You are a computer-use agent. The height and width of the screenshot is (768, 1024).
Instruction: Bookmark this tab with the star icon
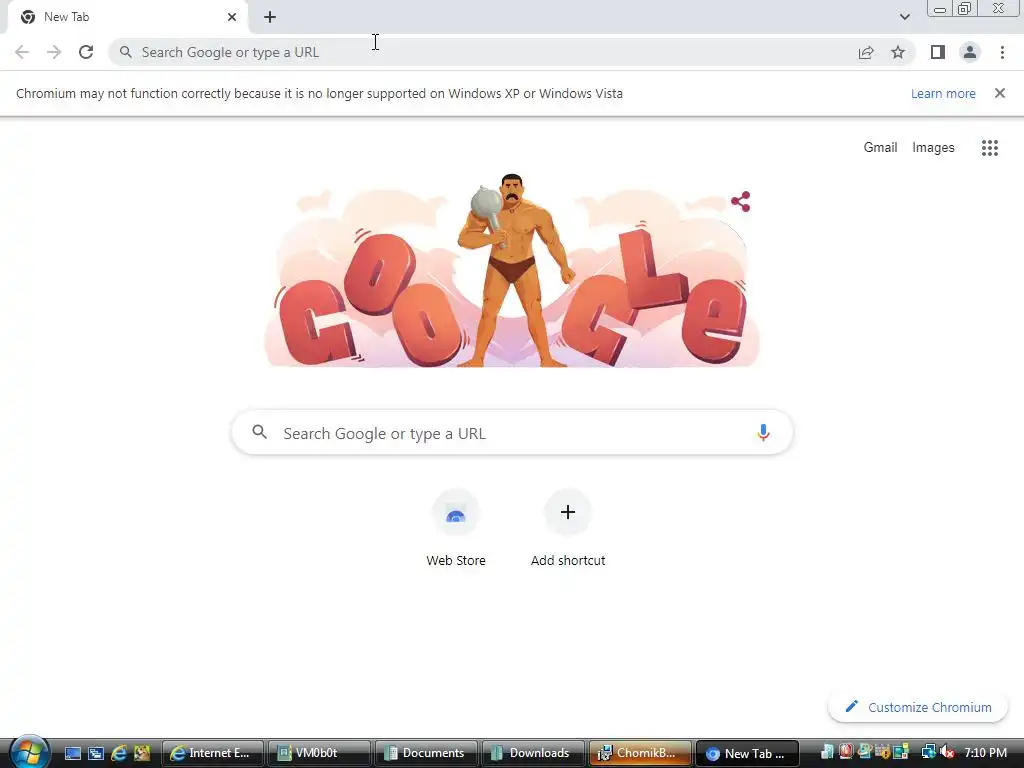click(898, 52)
